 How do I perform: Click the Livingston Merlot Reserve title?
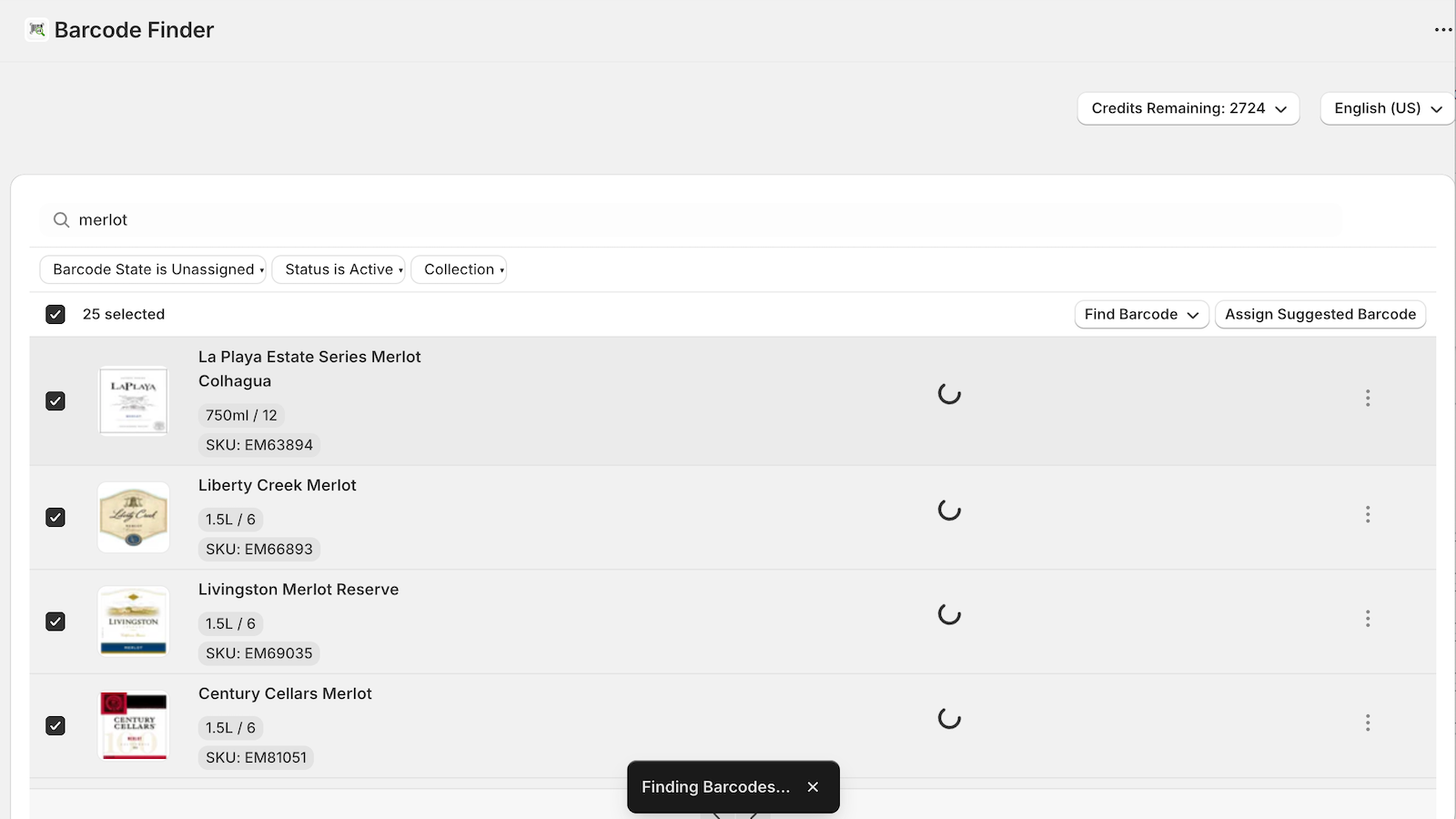pos(298,590)
